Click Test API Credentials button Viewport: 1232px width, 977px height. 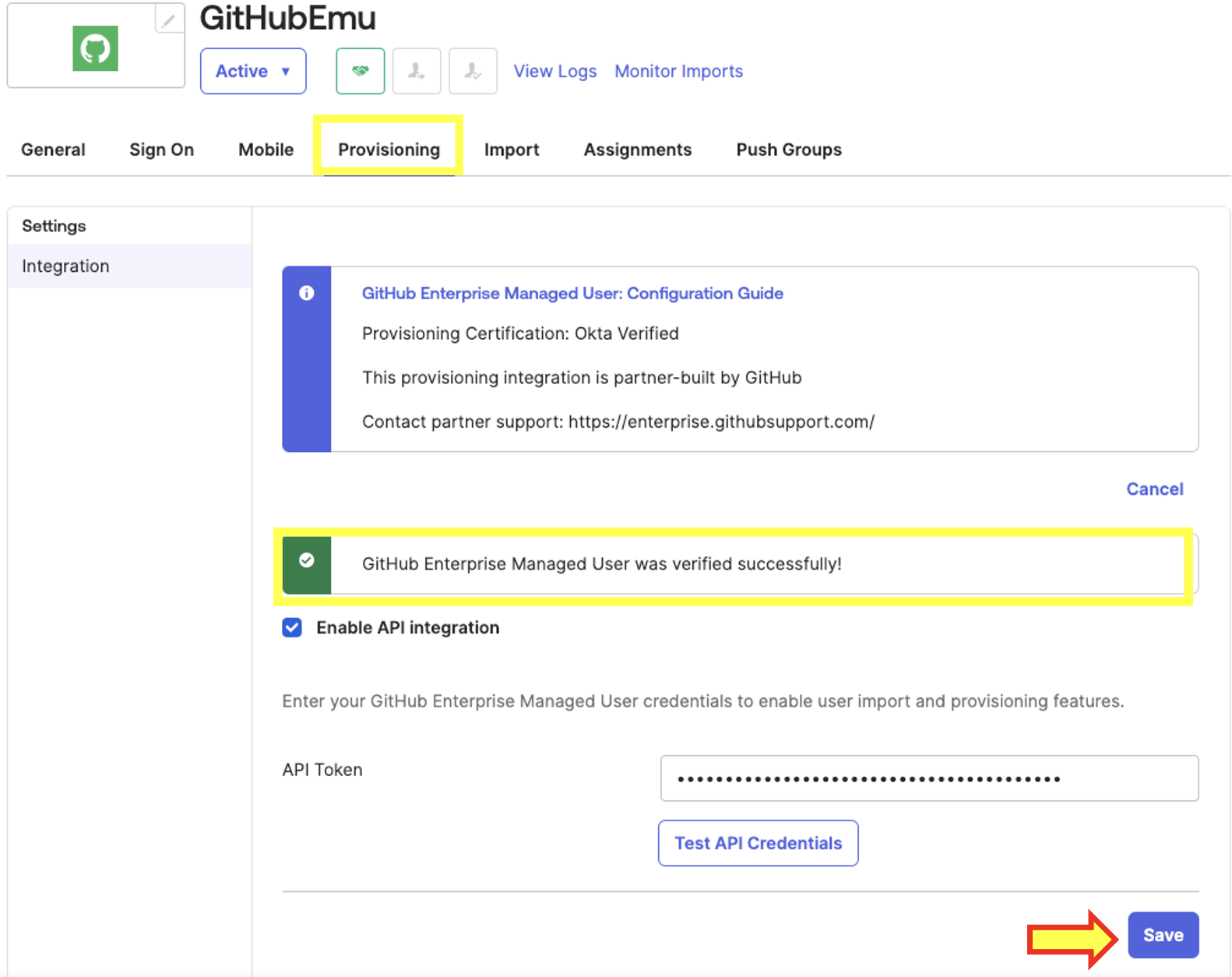tap(759, 843)
